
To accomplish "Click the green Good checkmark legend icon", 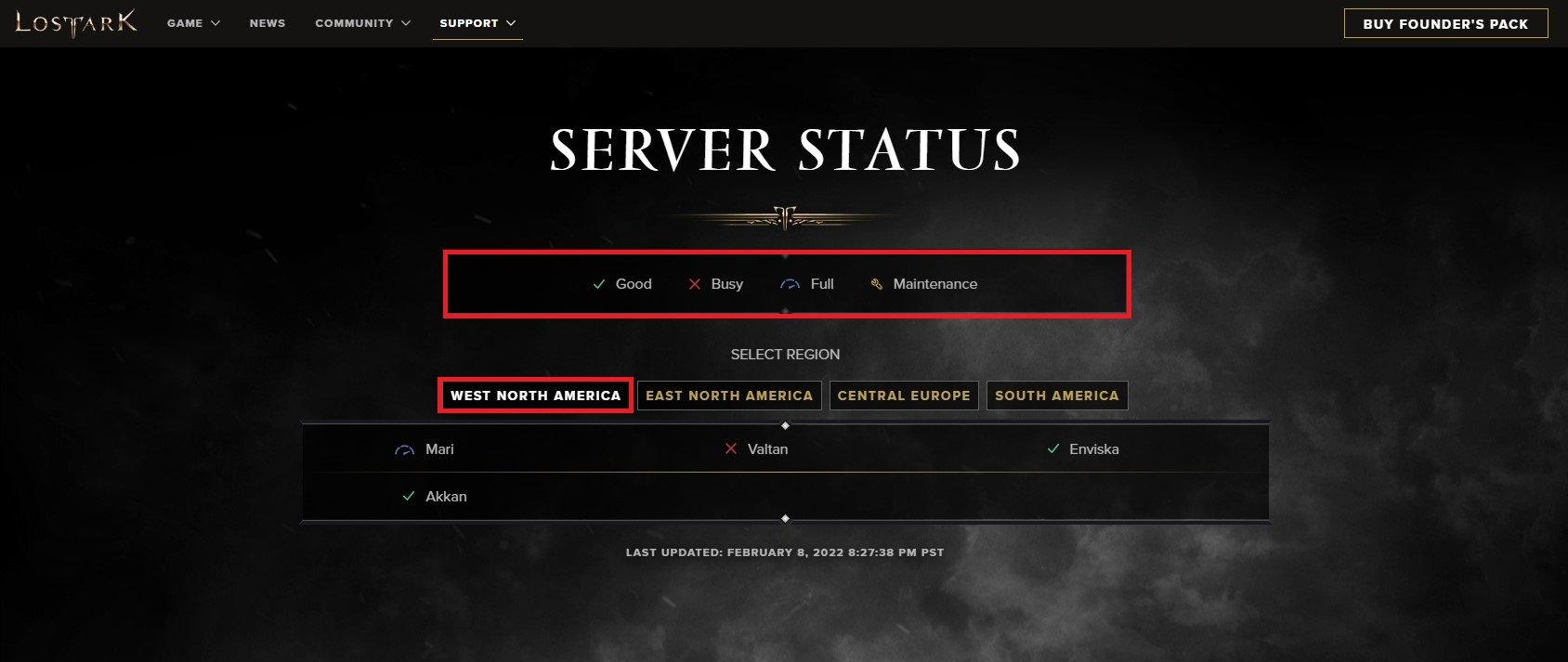I will tap(599, 284).
